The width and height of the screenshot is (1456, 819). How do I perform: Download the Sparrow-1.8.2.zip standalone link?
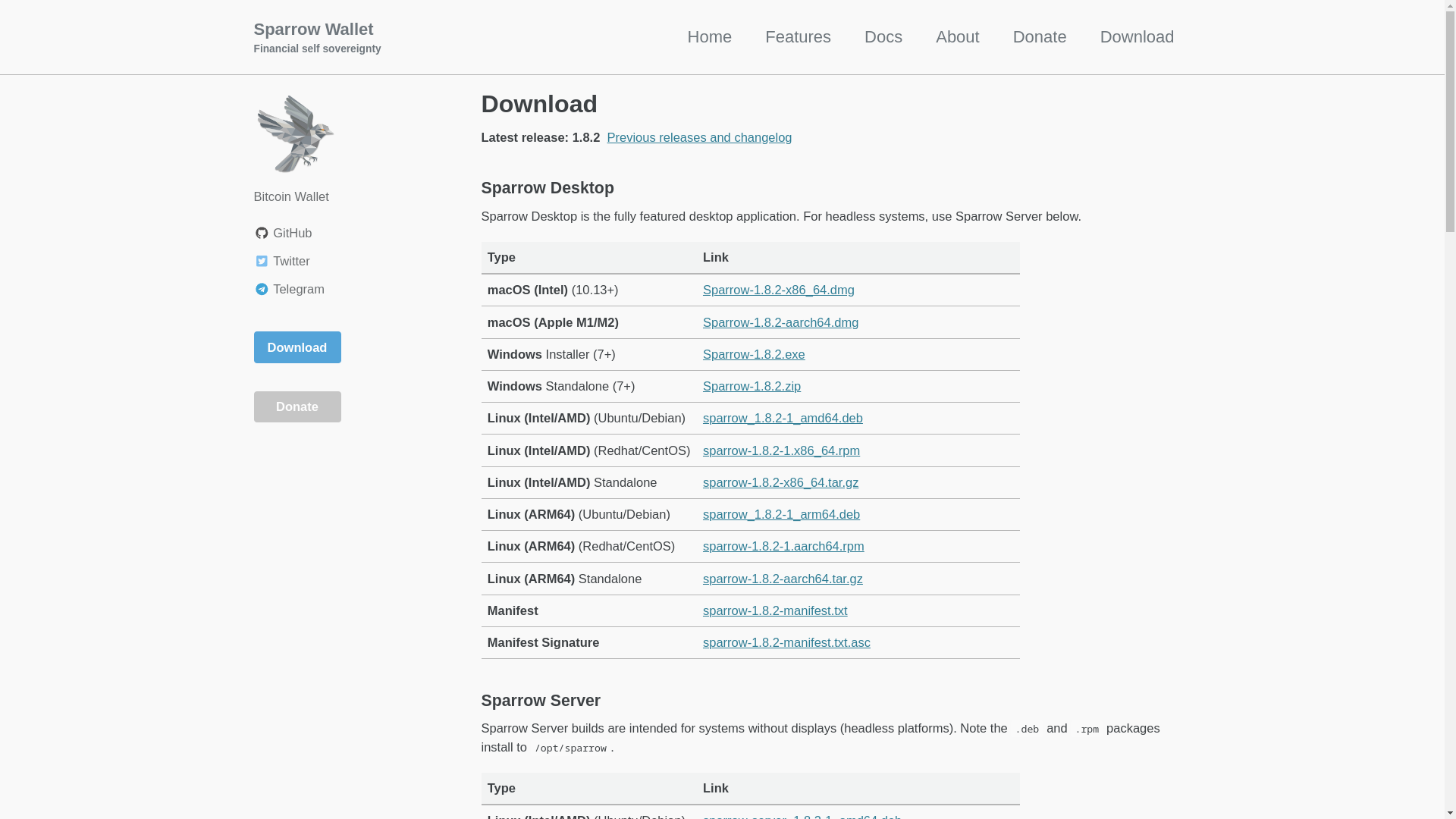coord(751,387)
